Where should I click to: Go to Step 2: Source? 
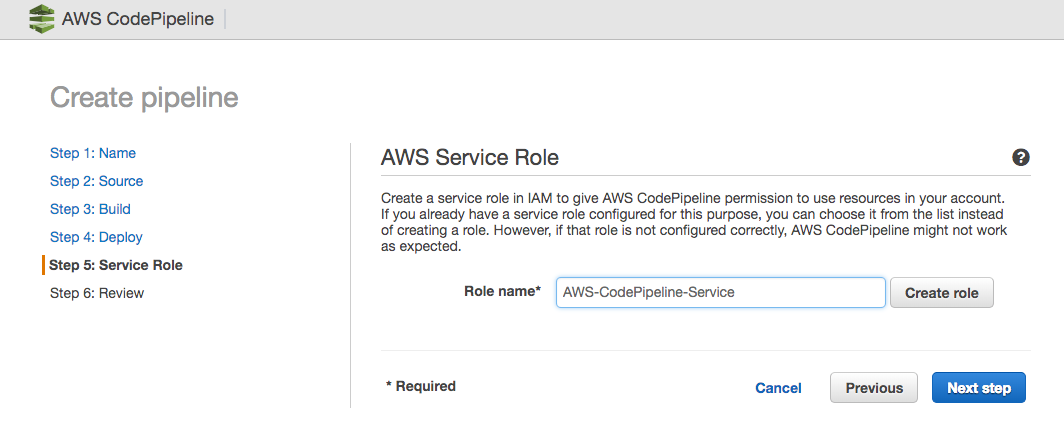tap(96, 181)
